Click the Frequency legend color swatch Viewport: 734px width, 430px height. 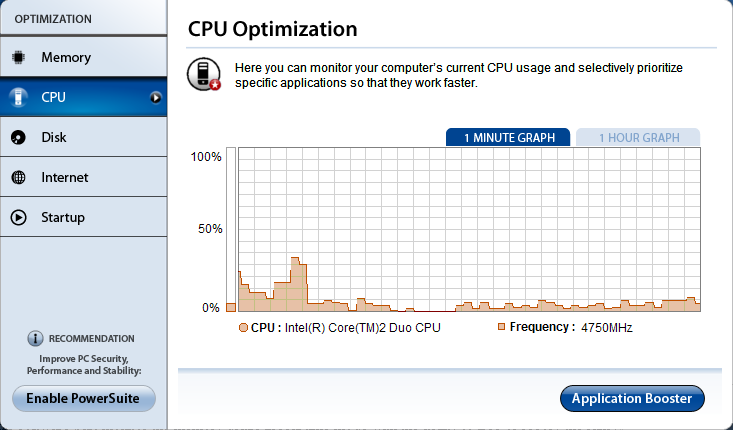(502, 327)
